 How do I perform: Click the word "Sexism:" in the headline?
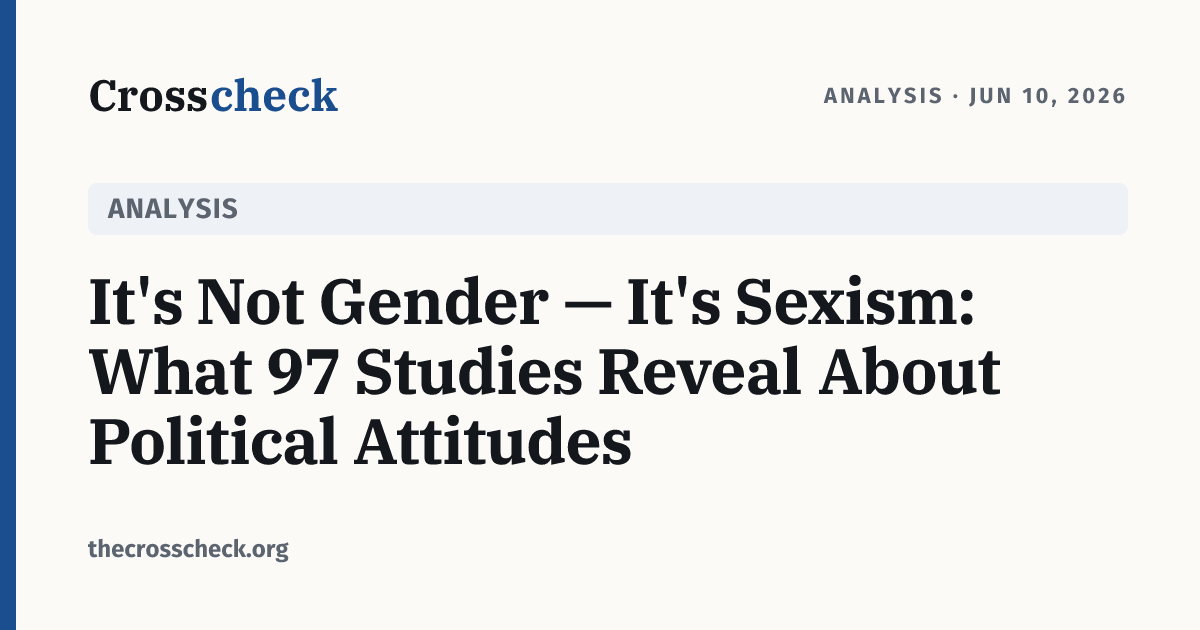coord(856,302)
